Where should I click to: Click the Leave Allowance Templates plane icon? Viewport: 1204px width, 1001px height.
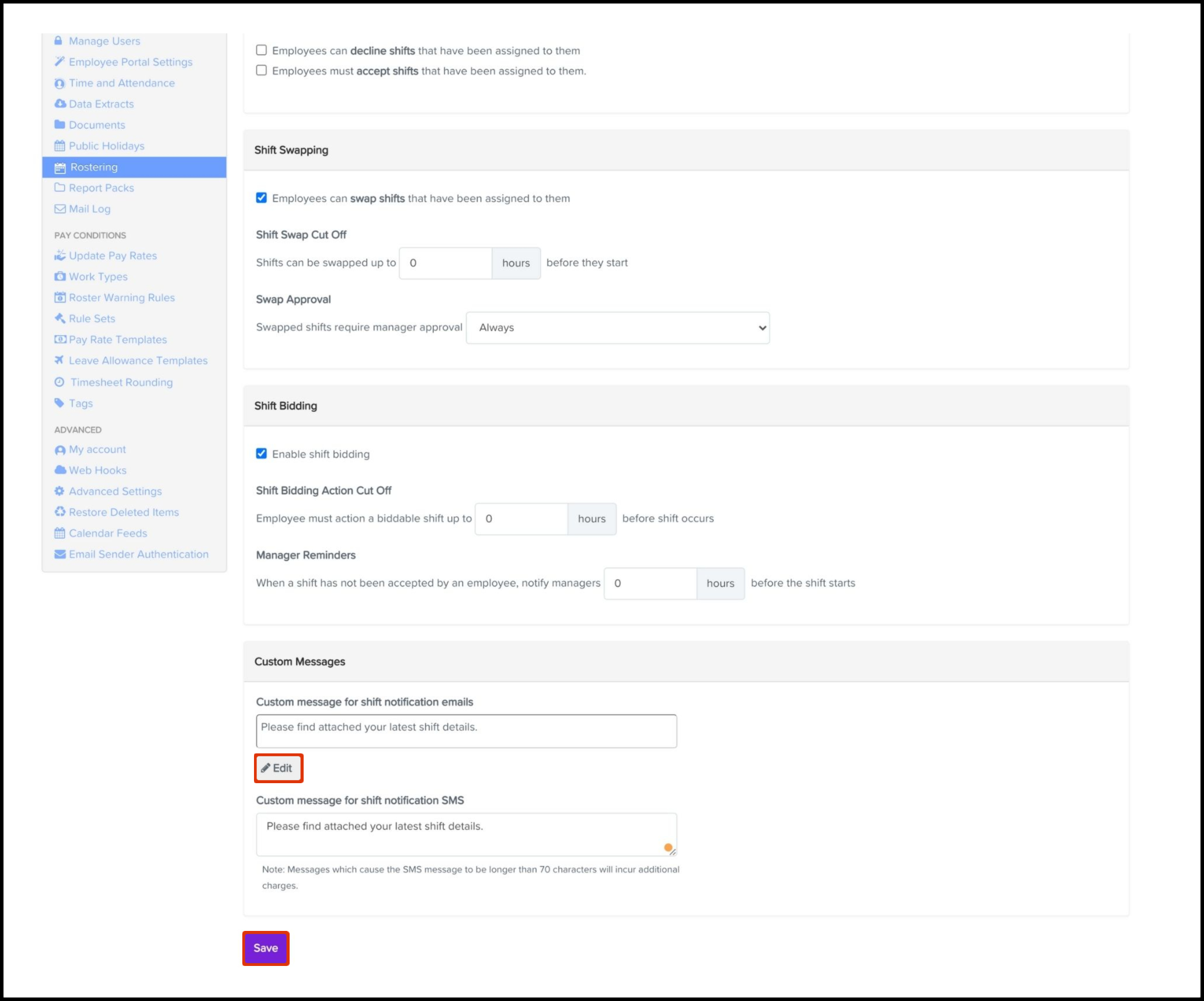point(60,360)
